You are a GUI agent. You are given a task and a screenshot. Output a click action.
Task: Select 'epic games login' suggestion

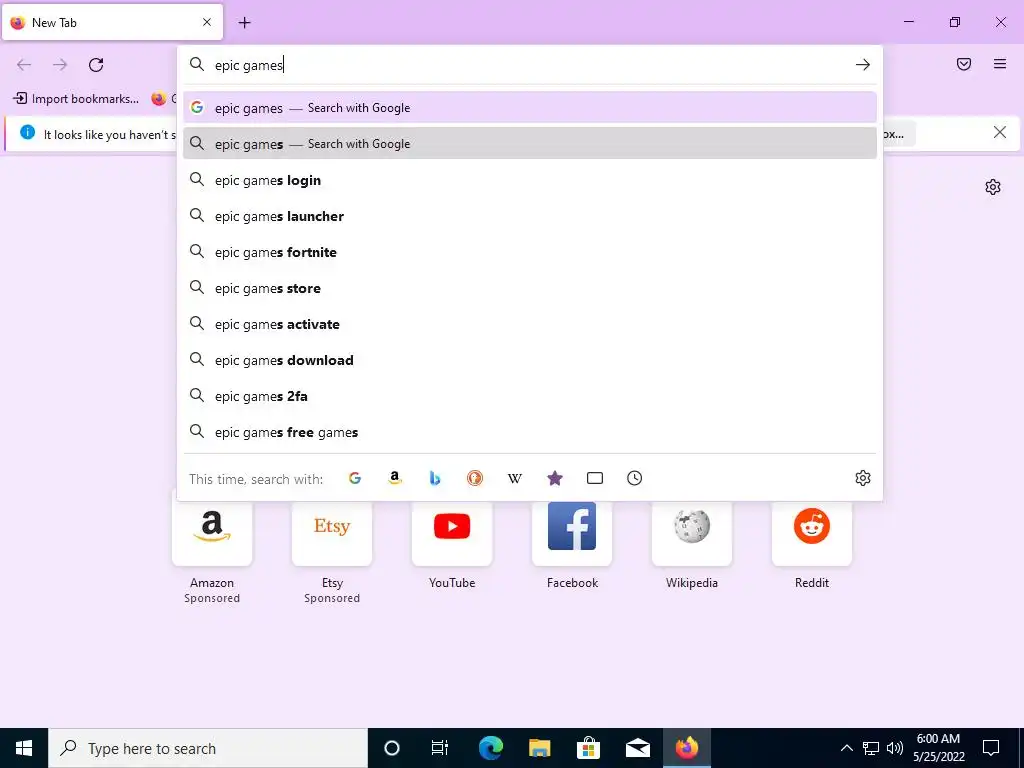(x=530, y=180)
